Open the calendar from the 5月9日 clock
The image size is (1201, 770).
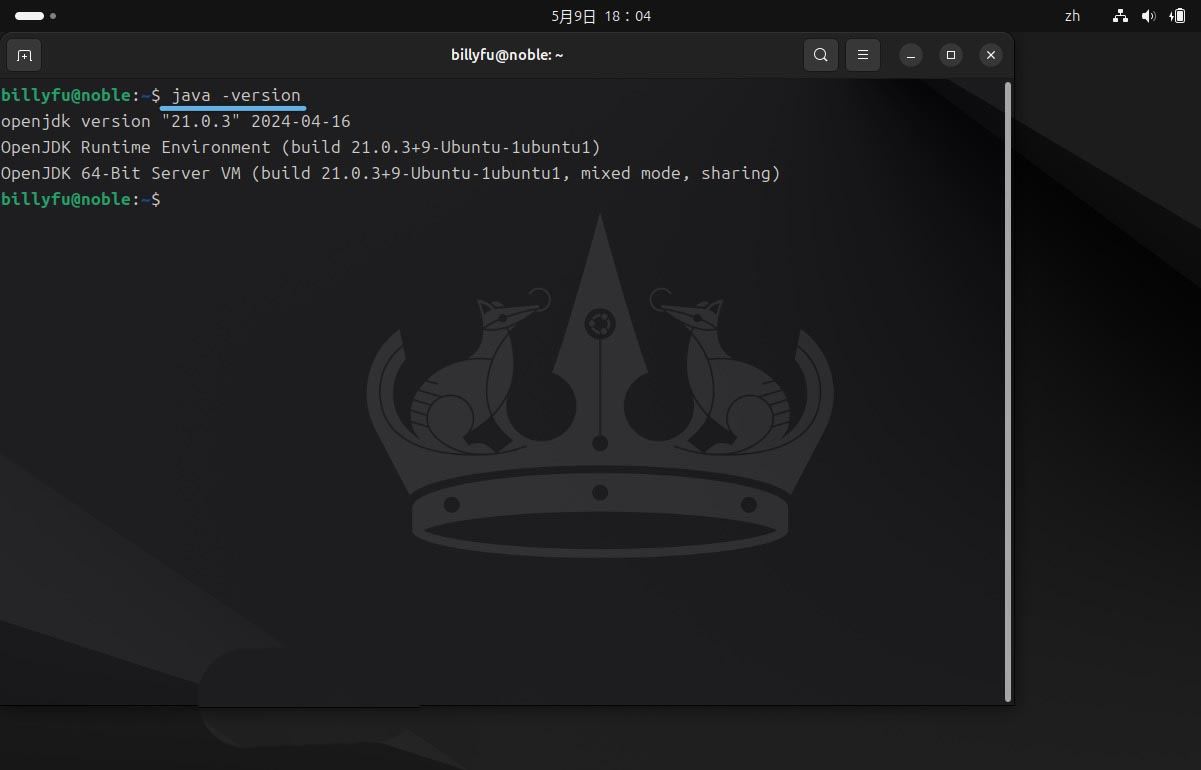click(600, 16)
